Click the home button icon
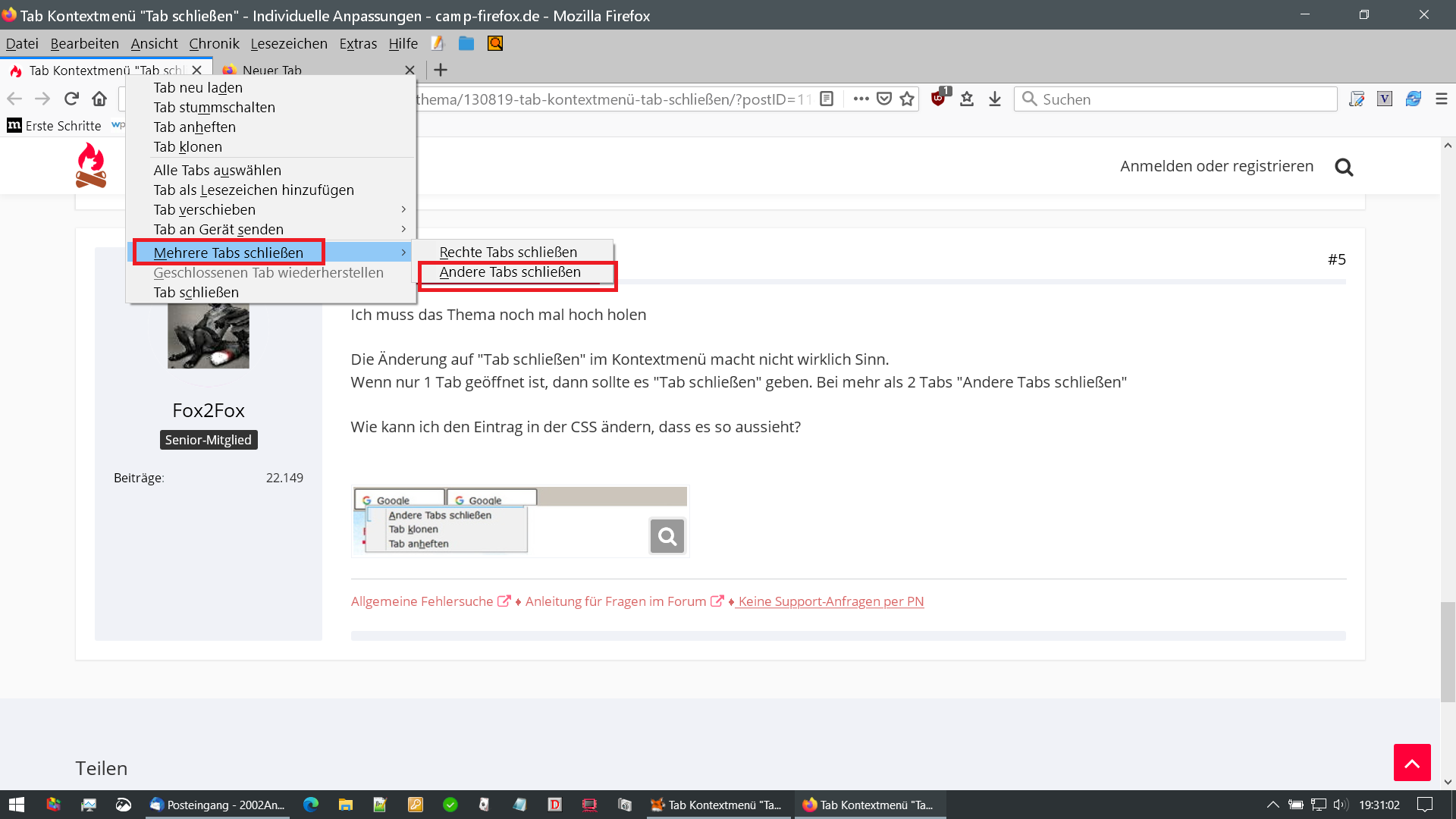Screen dimensions: 1456x819 coord(99,99)
